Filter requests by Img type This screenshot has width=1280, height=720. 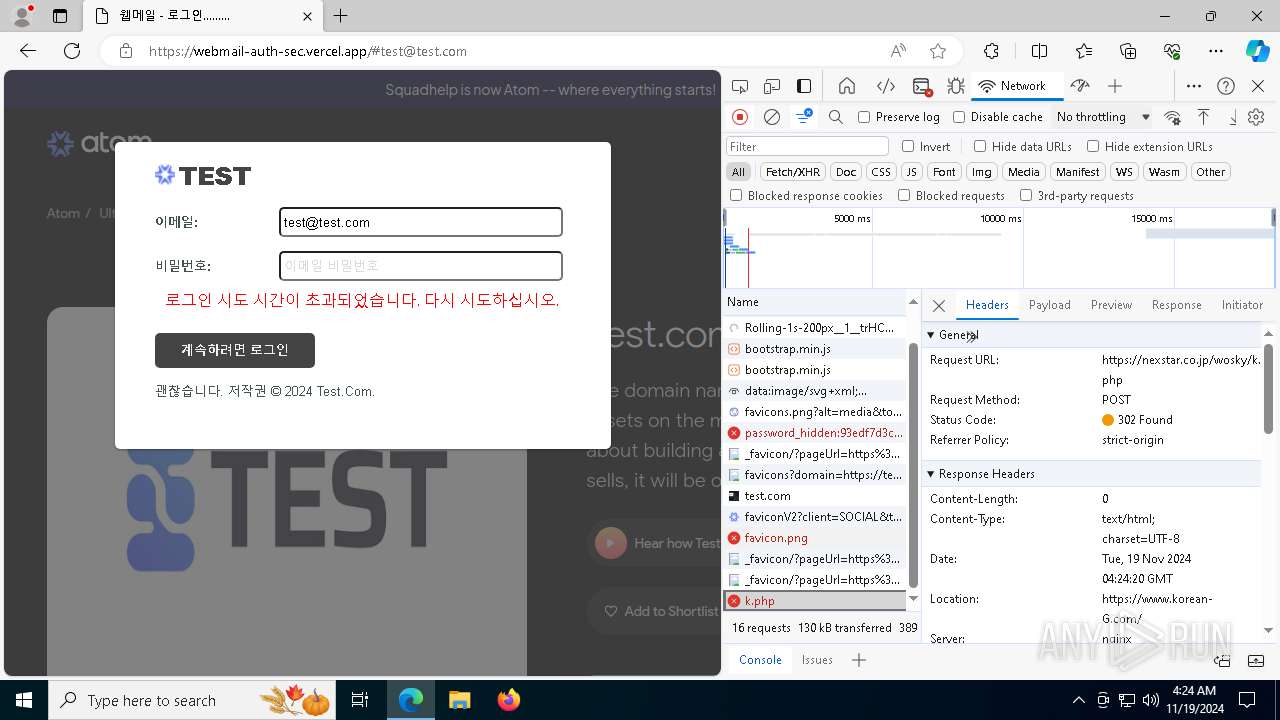click(x=982, y=172)
